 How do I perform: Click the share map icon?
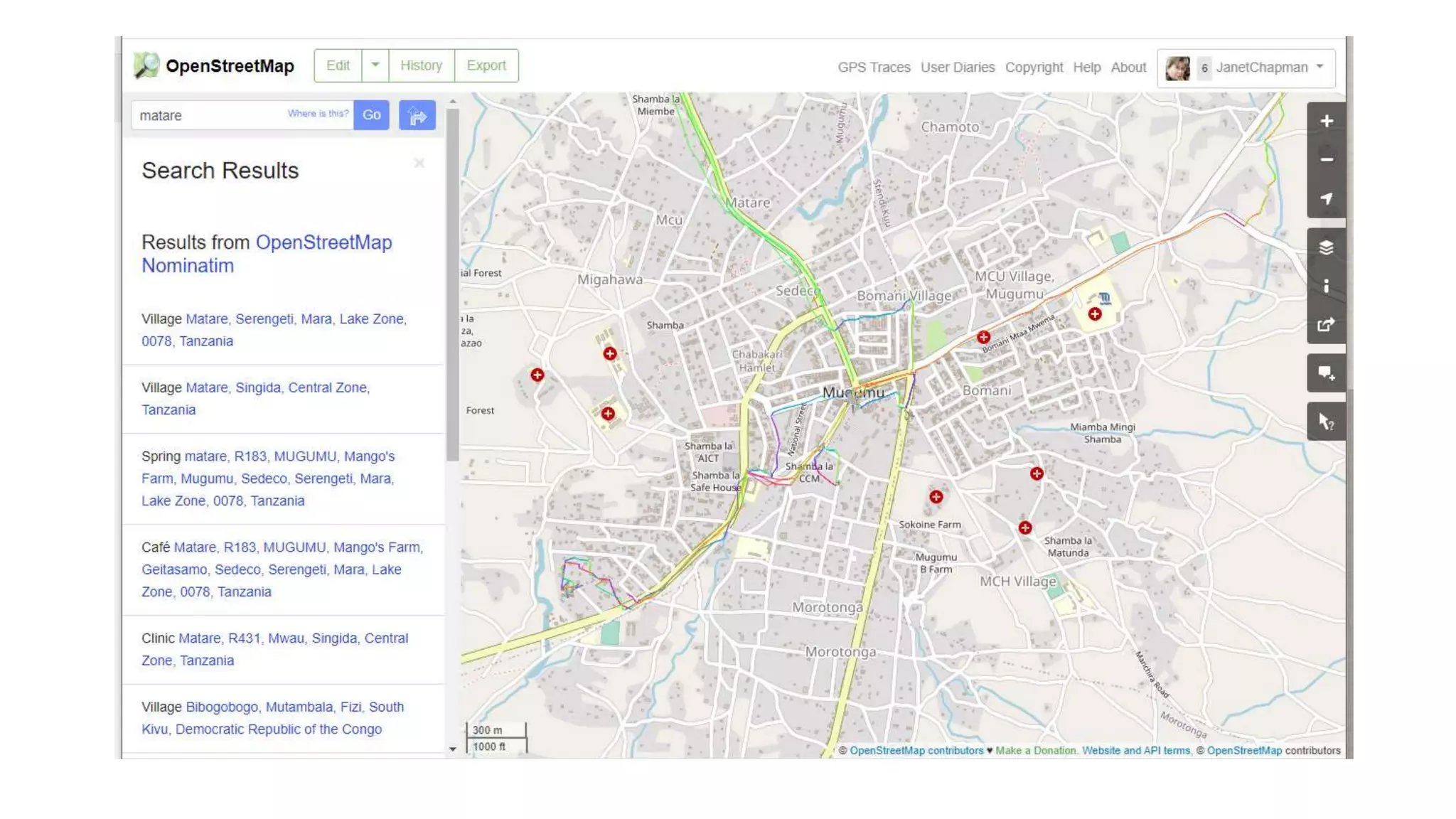coord(1326,325)
